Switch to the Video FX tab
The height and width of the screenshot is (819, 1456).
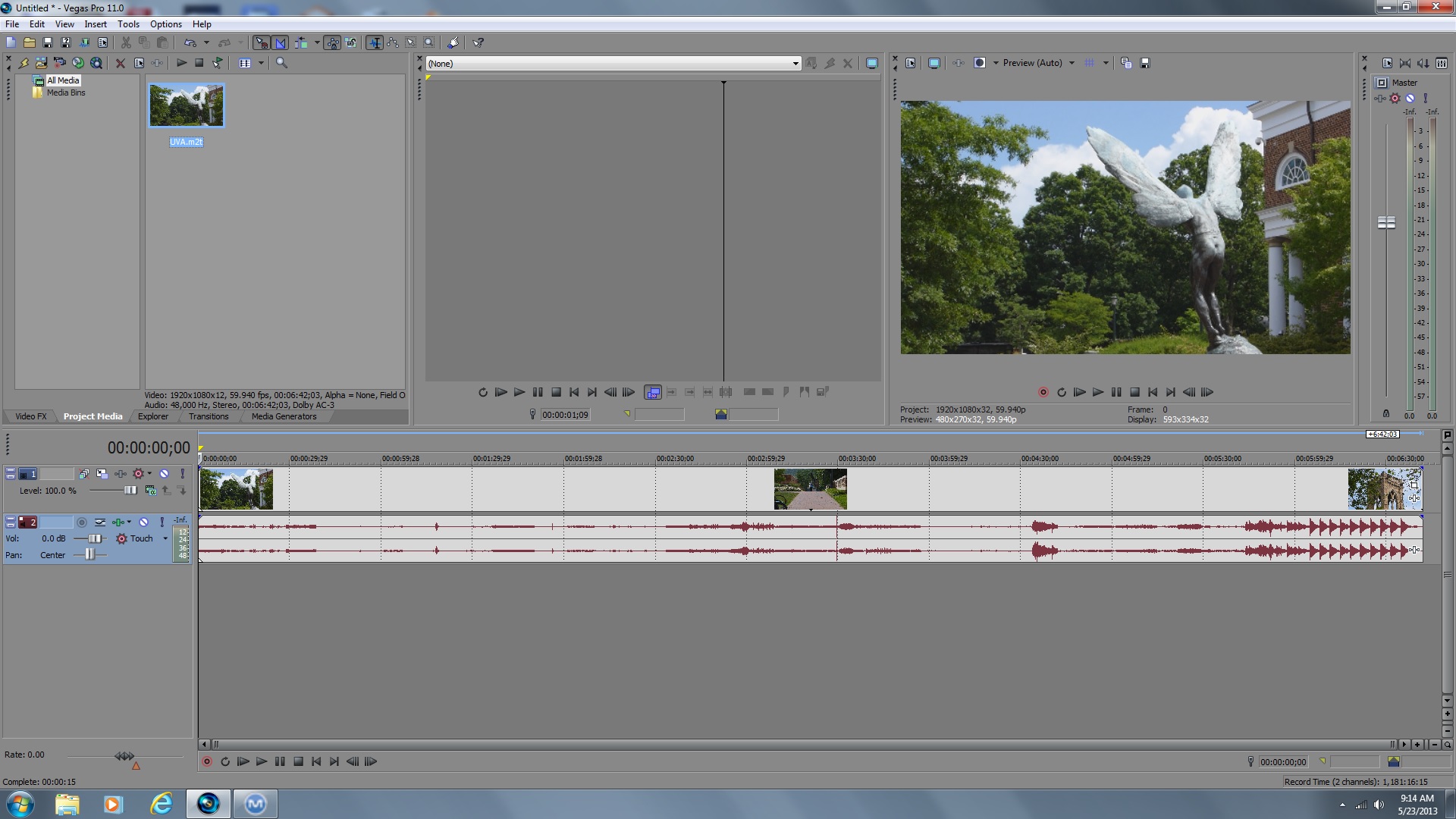click(31, 416)
